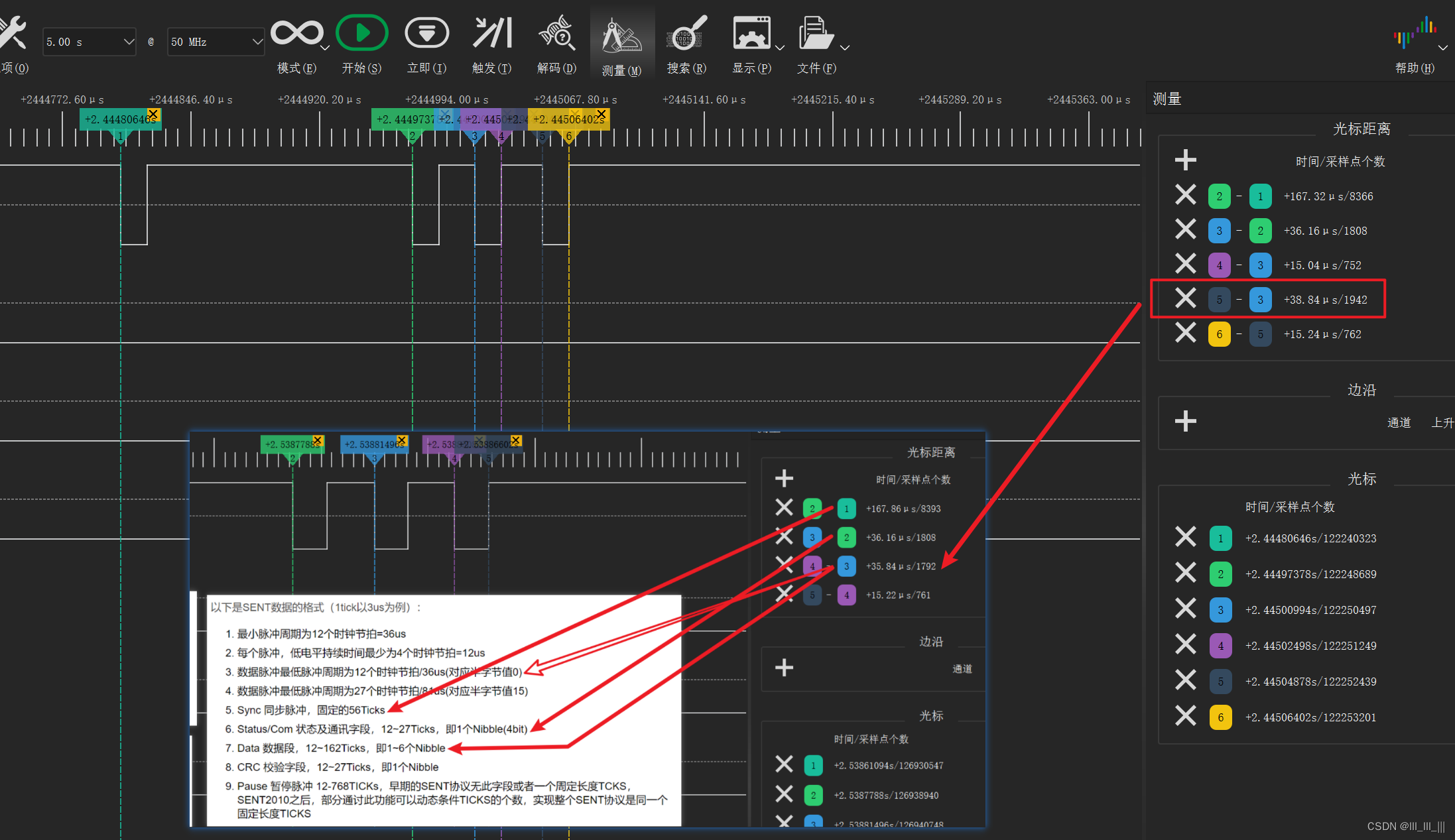Image resolution: width=1455 pixels, height=840 pixels.
Task: Open the Trigger (触发) settings
Action: pos(491,33)
